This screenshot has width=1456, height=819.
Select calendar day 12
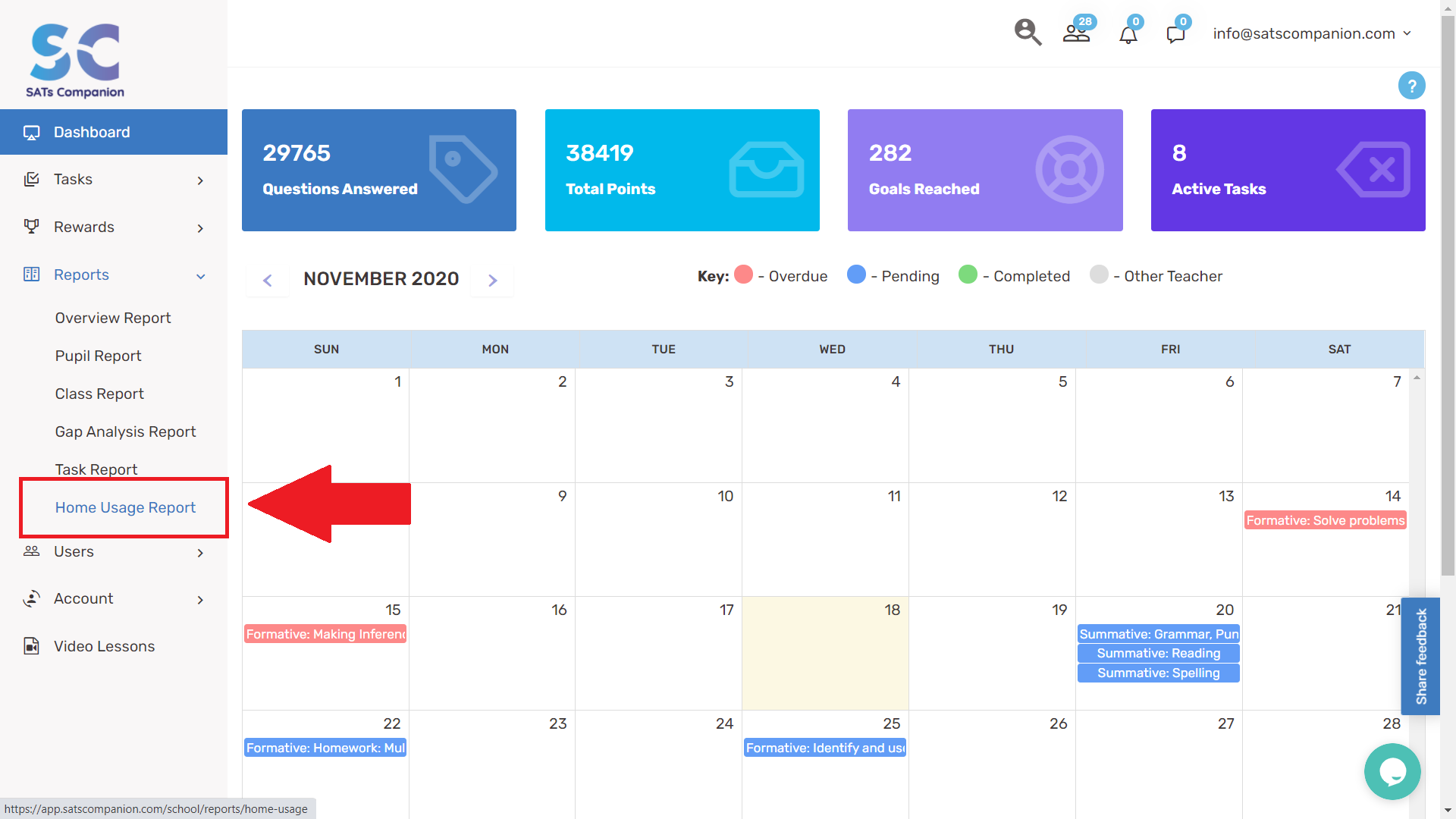coord(992,539)
